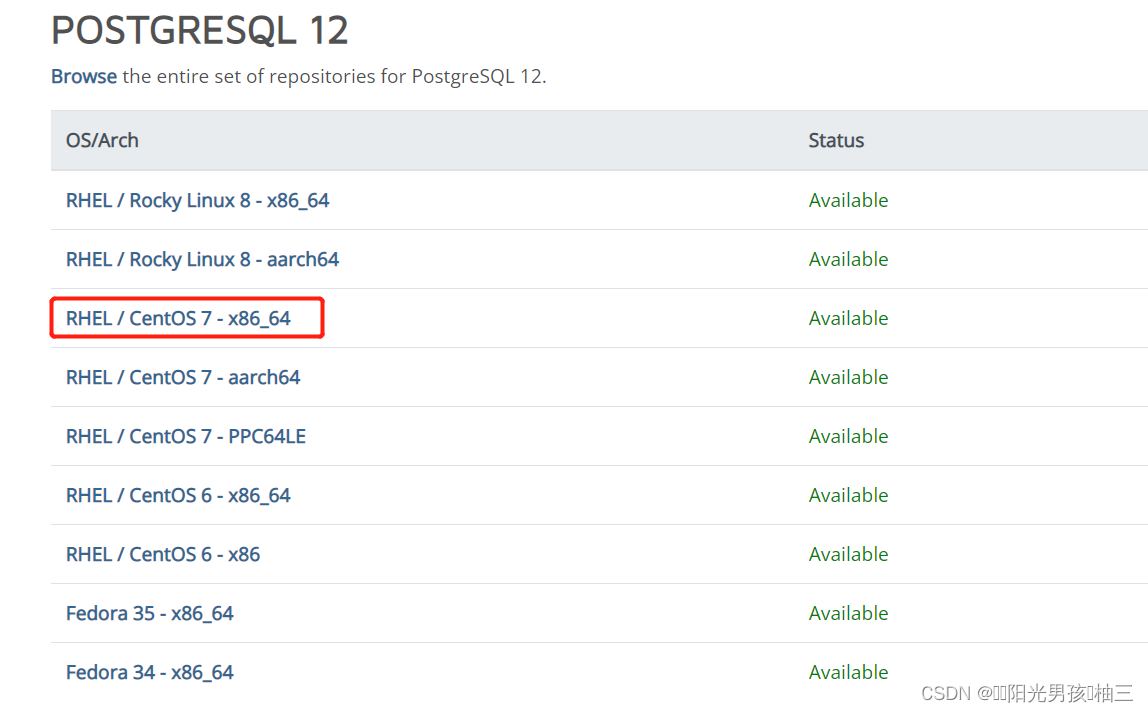1148x712 pixels.
Task: Click Available status for CentOS 6 x86
Action: point(849,555)
